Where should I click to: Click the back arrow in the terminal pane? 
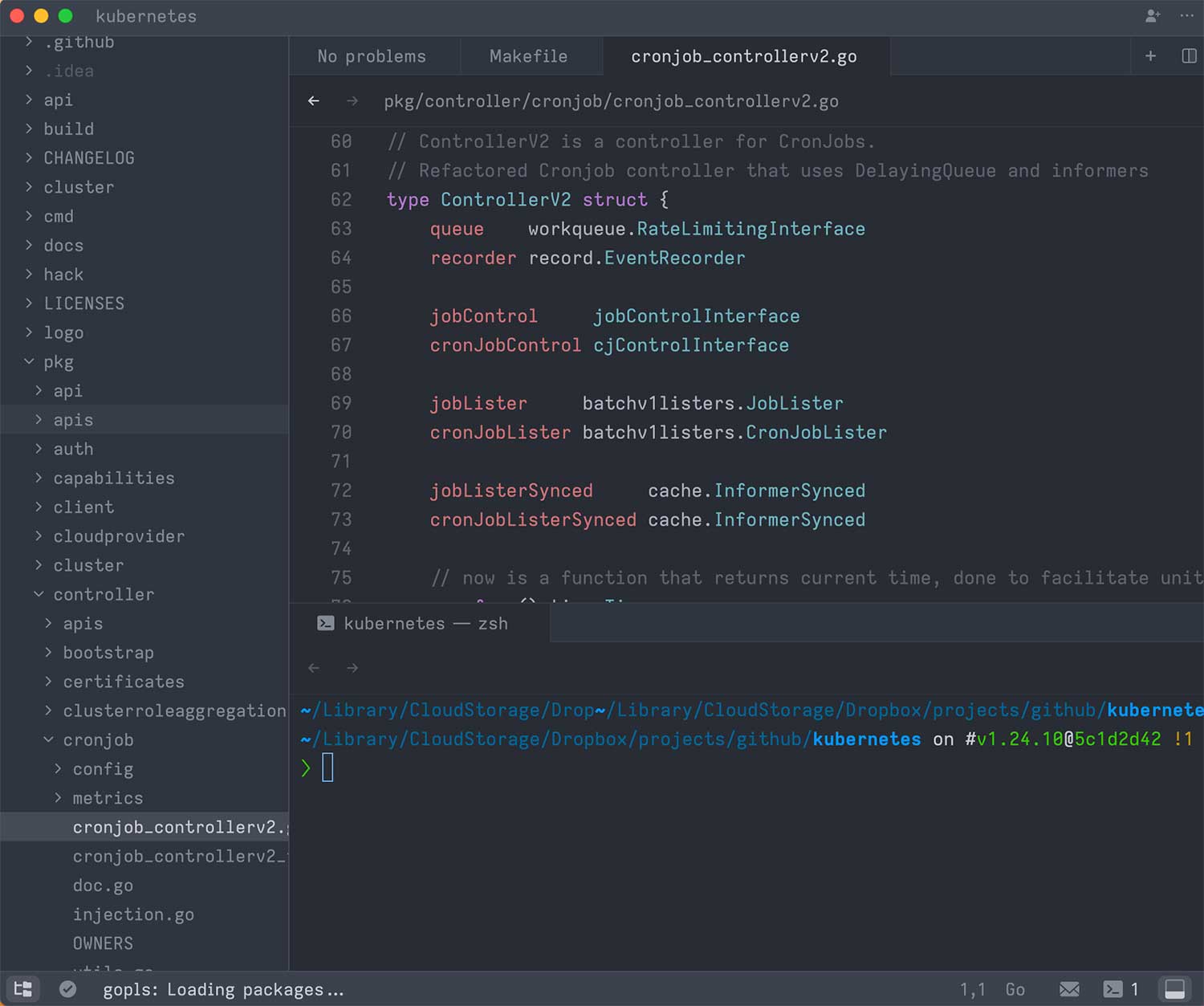click(x=314, y=668)
